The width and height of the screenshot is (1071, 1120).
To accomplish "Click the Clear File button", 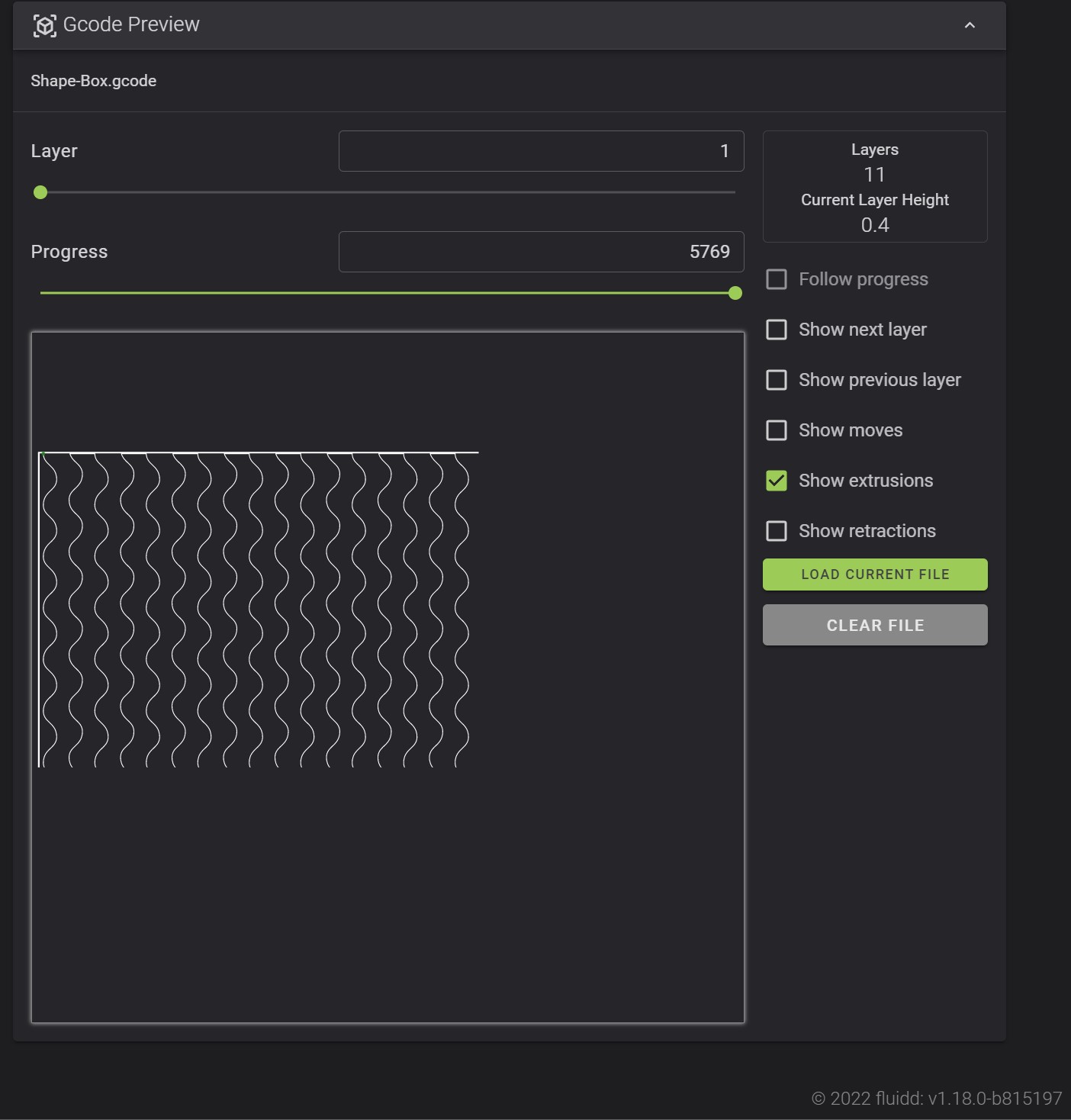I will click(x=874, y=625).
